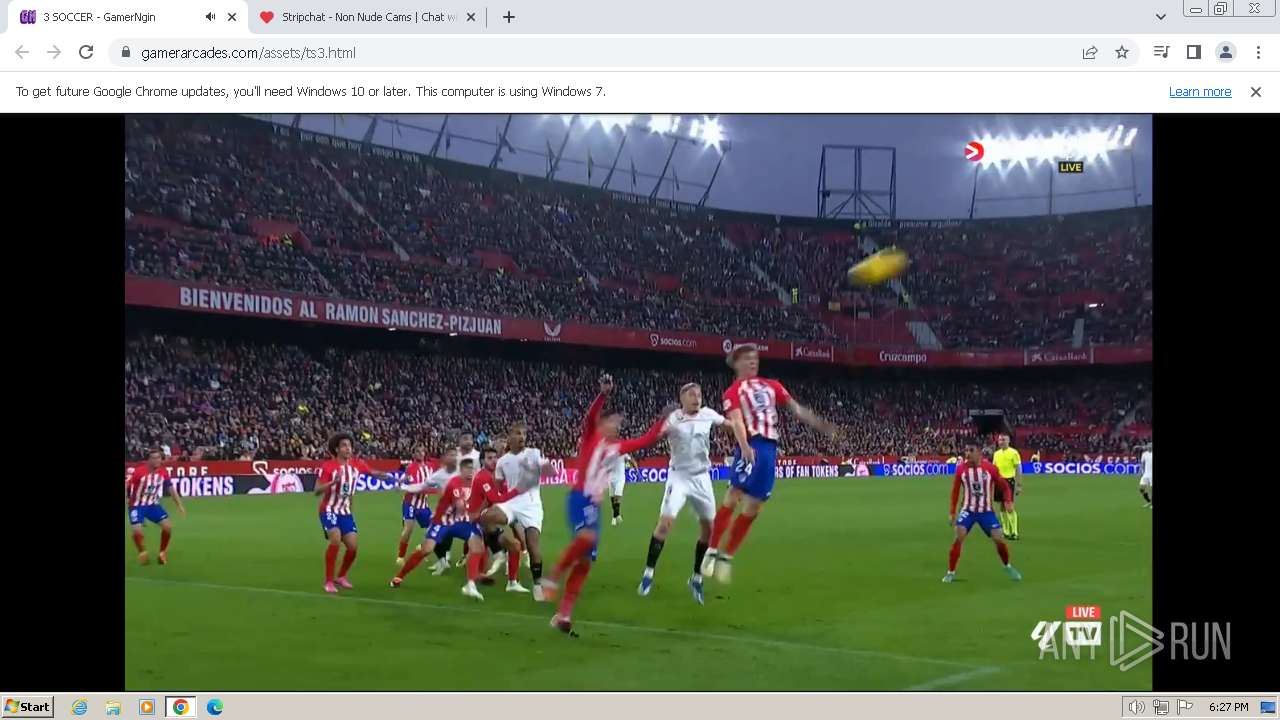Click the LIVE badge on the video
The image size is (1280, 720).
coord(1071,167)
